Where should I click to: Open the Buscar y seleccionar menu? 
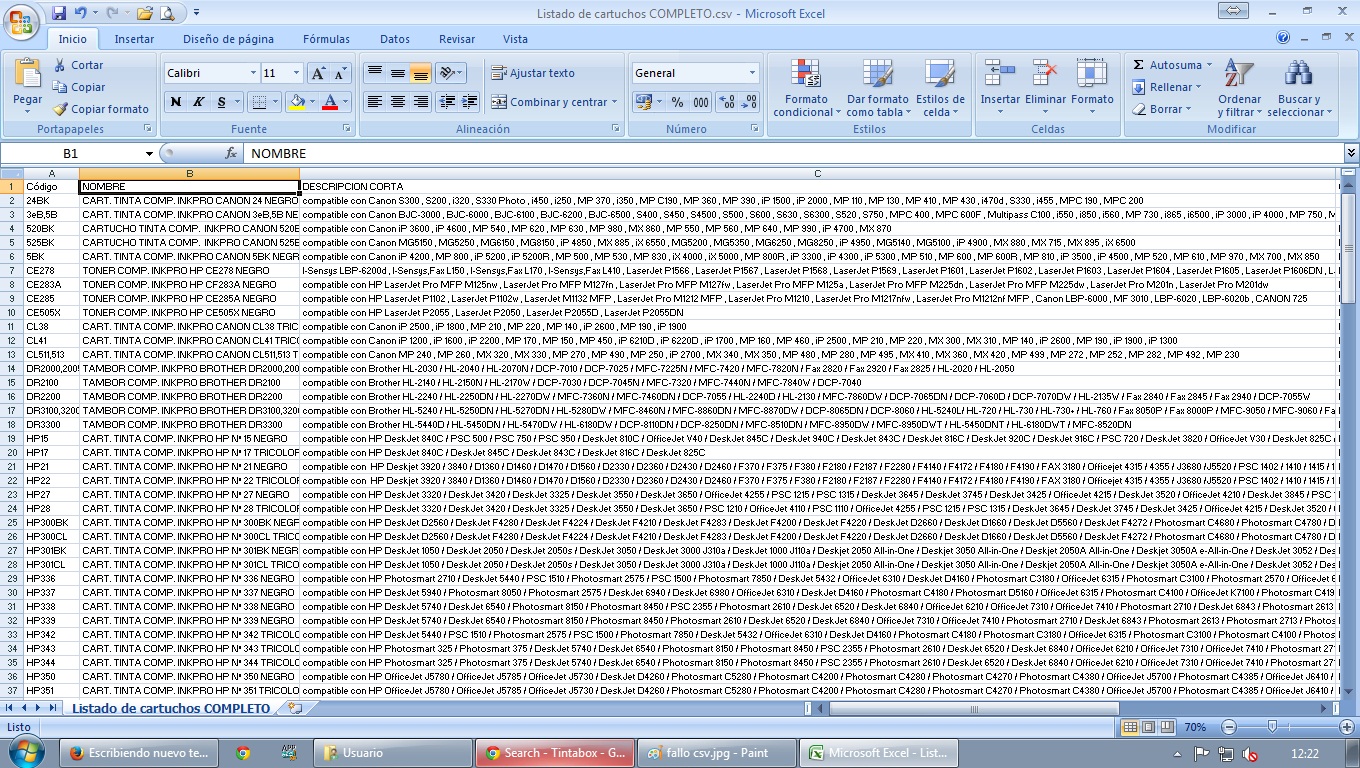[1297, 87]
